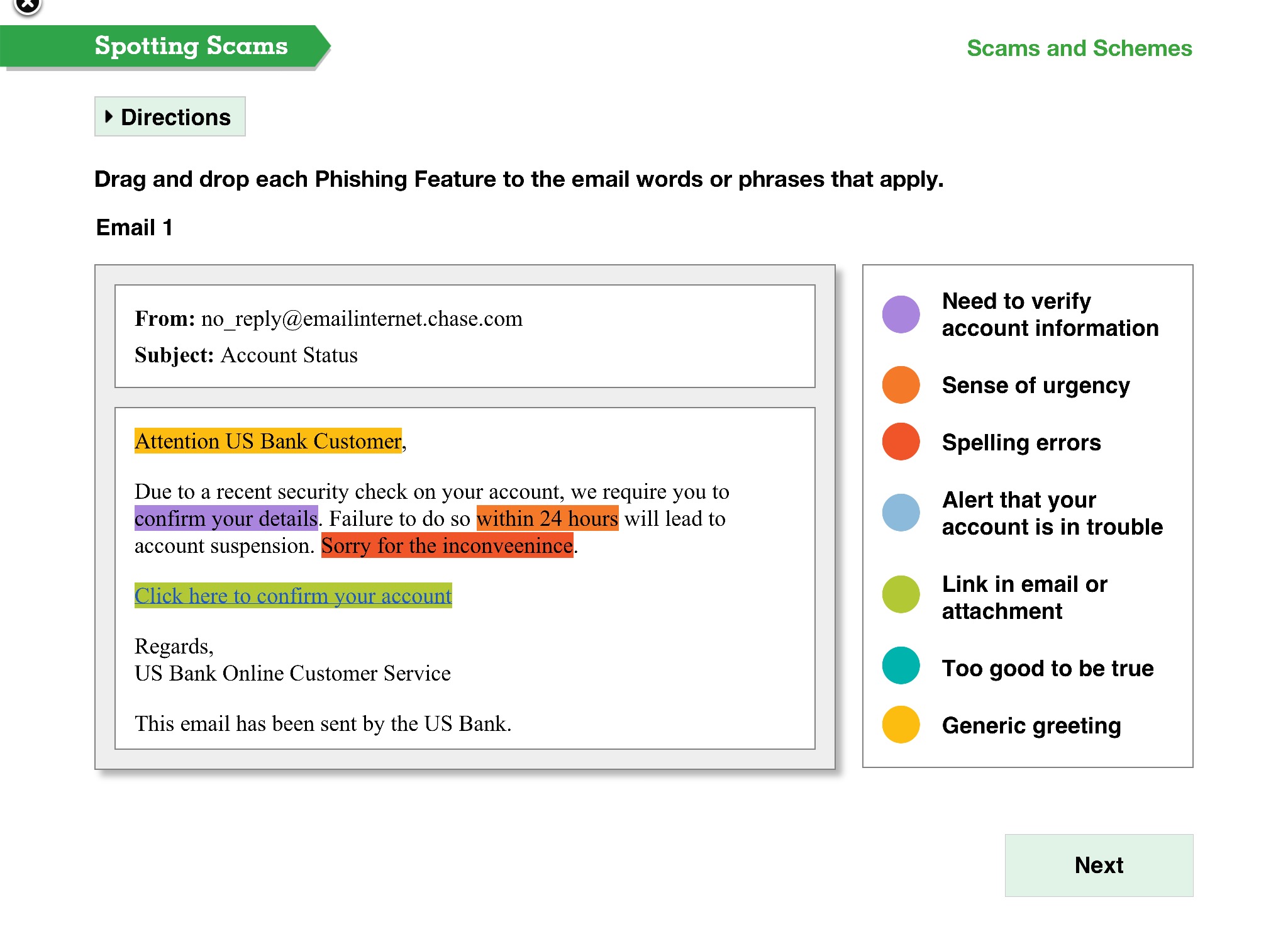
Task: Click highlighted 'confirm your details' phrase
Action: point(226,519)
